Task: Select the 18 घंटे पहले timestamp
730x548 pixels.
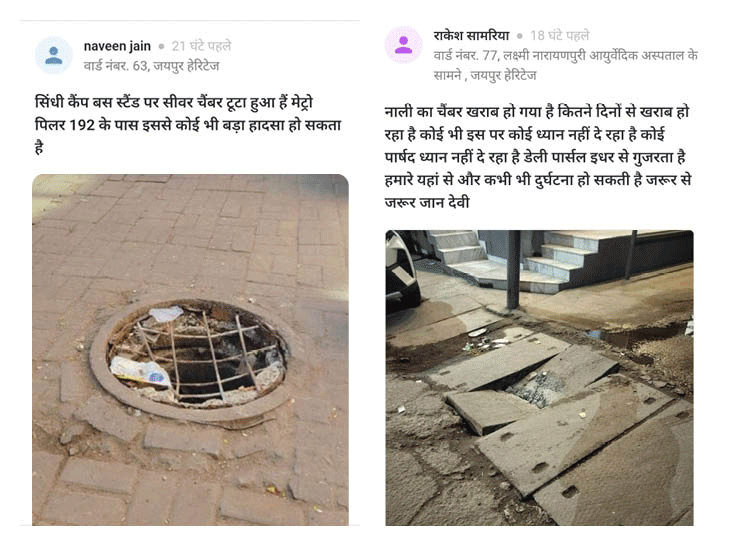Action: tap(559, 35)
